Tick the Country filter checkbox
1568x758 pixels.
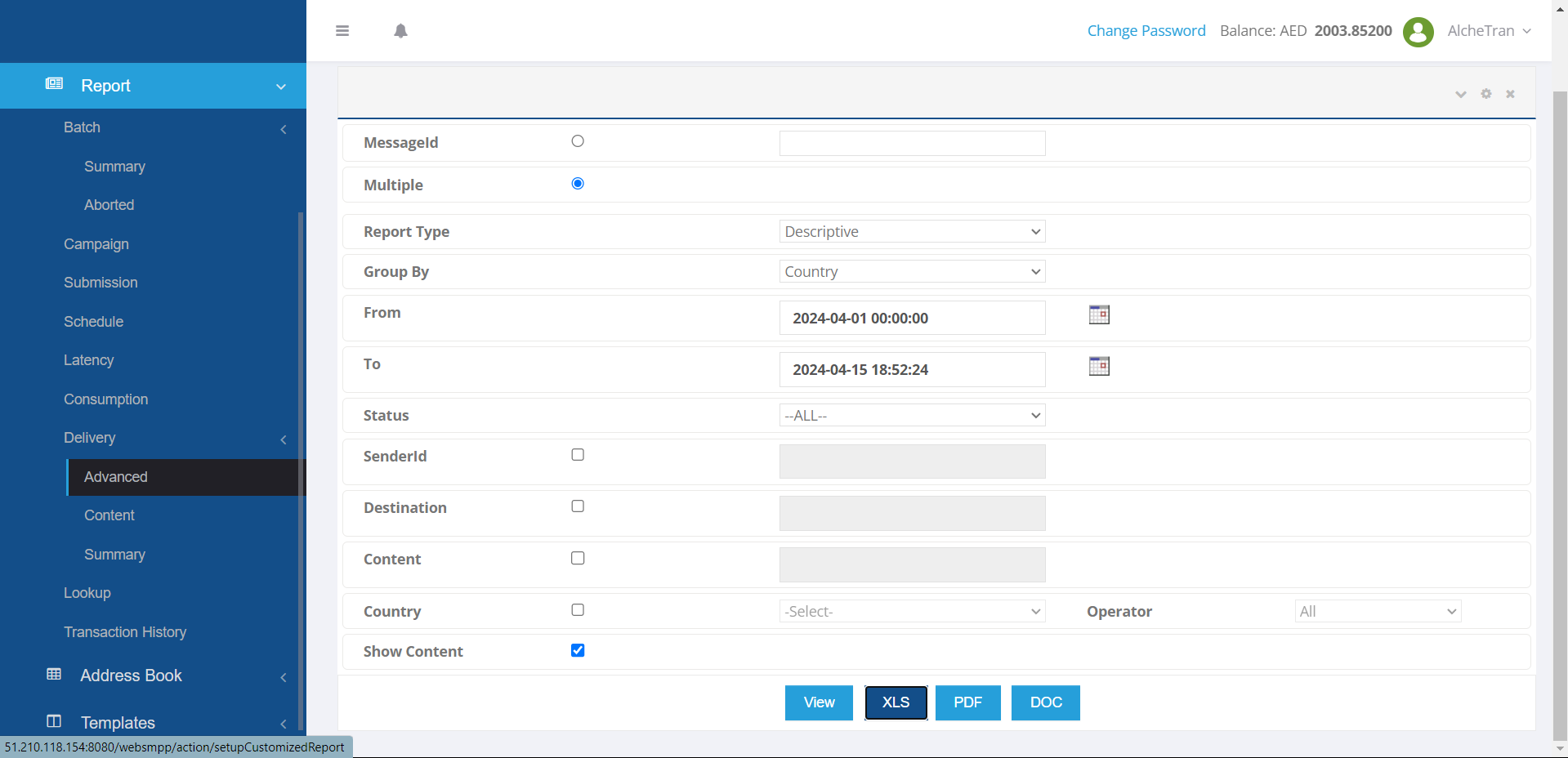(578, 610)
